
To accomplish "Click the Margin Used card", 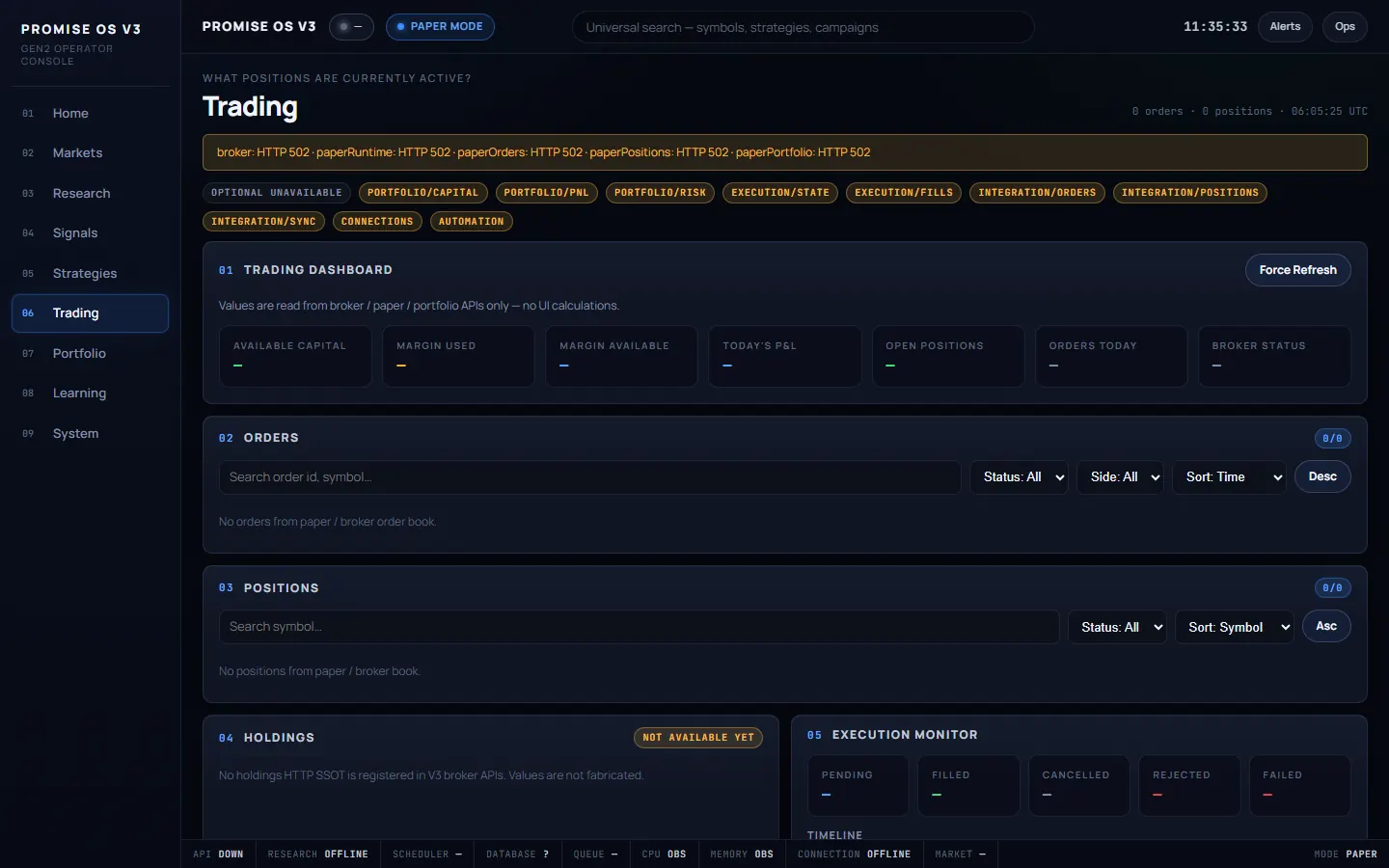I will [458, 356].
